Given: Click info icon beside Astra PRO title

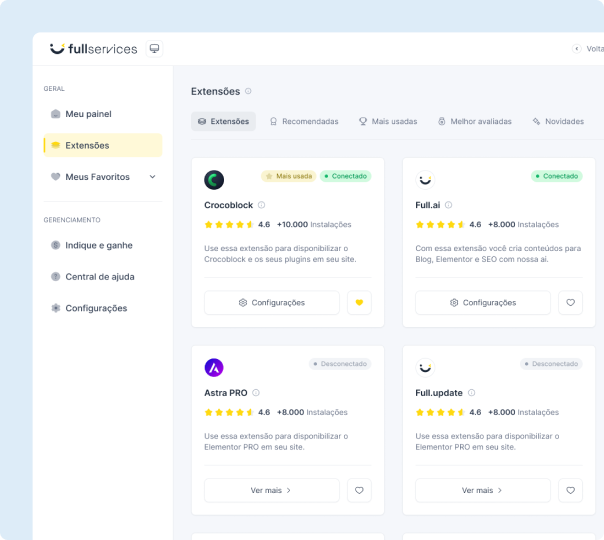Looking at the screenshot, I should (x=256, y=393).
